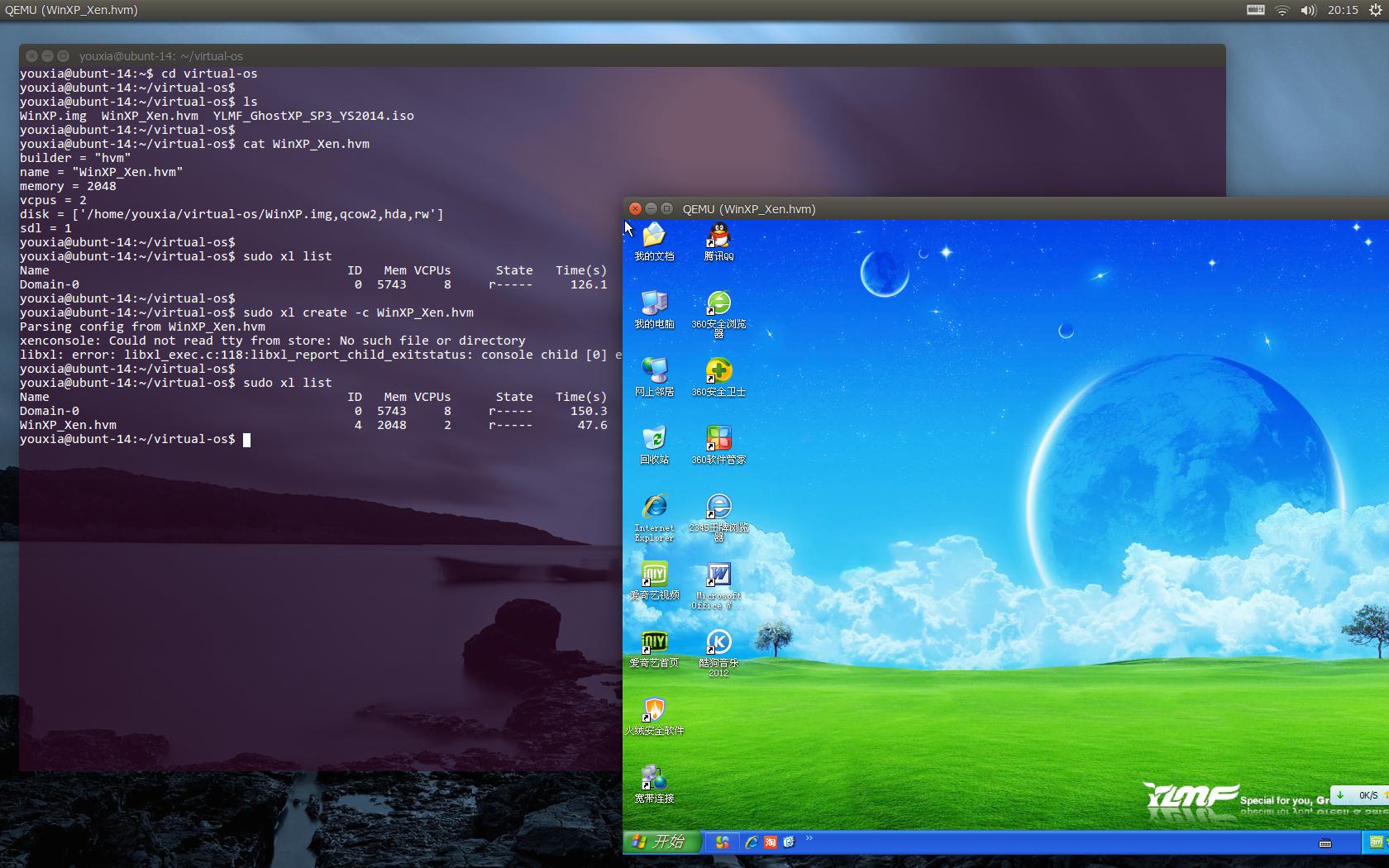Click the quick launch IE icon in taskbar
The image size is (1389, 868).
click(x=752, y=842)
